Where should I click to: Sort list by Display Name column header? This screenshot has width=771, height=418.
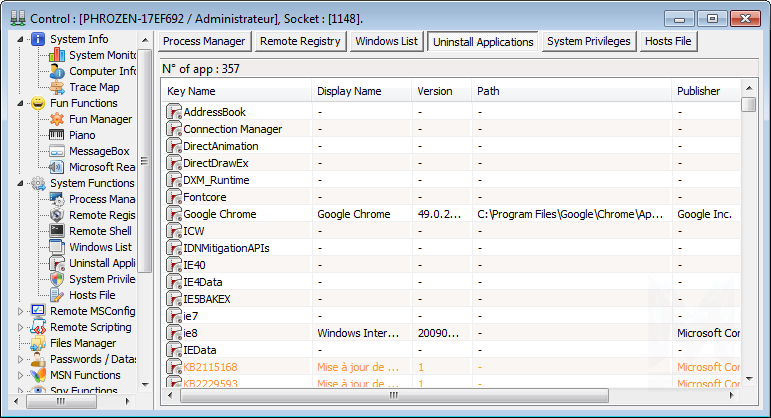349,91
